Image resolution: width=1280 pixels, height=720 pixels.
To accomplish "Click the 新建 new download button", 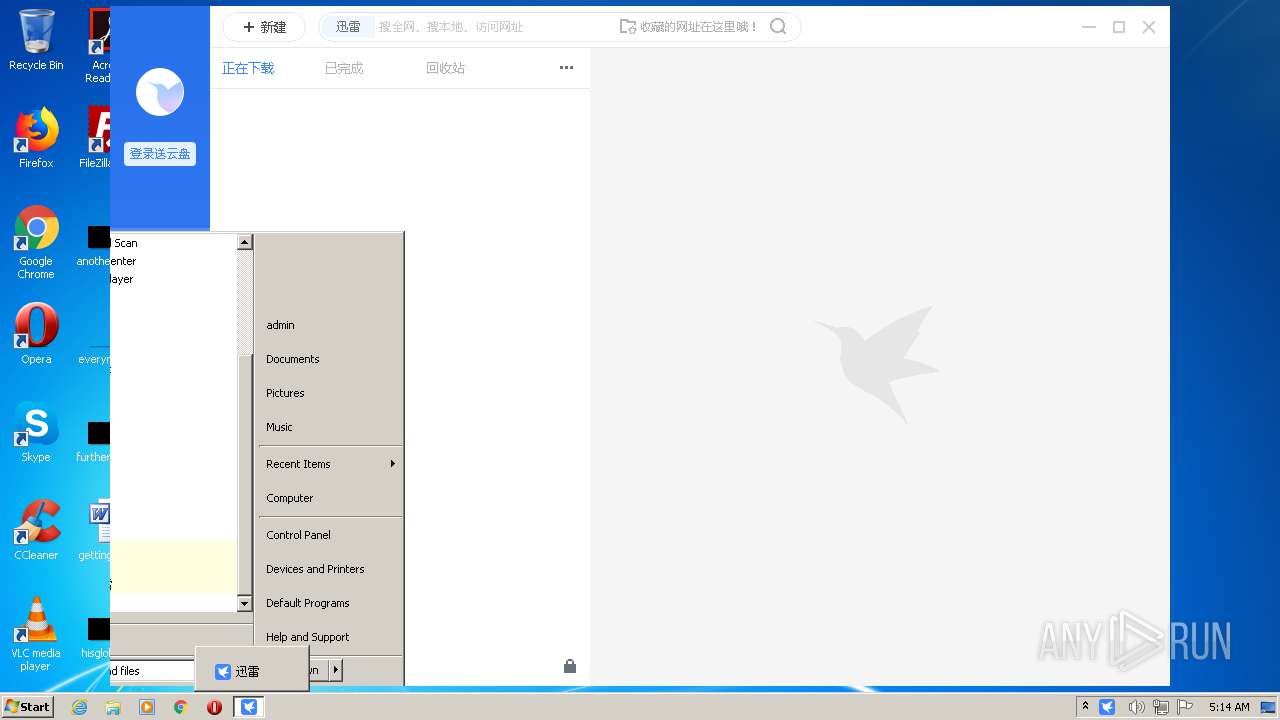I will click(264, 27).
